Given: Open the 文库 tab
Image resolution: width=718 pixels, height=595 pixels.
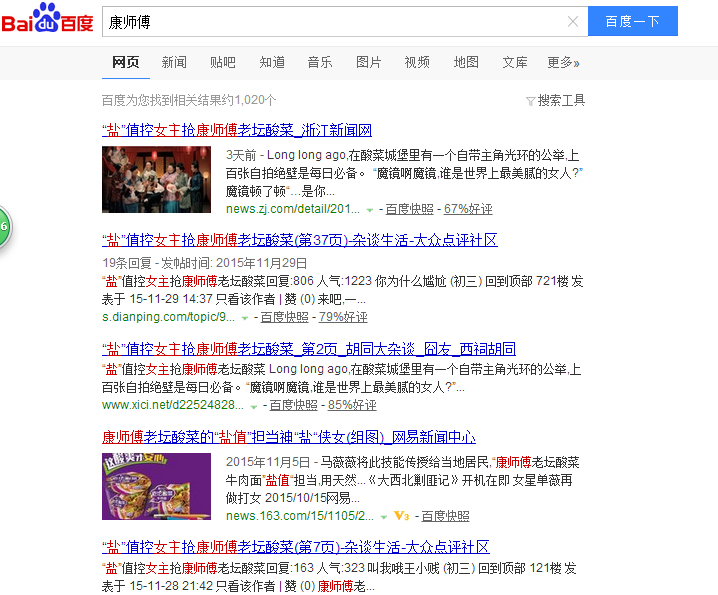Looking at the screenshot, I should pos(515,62).
